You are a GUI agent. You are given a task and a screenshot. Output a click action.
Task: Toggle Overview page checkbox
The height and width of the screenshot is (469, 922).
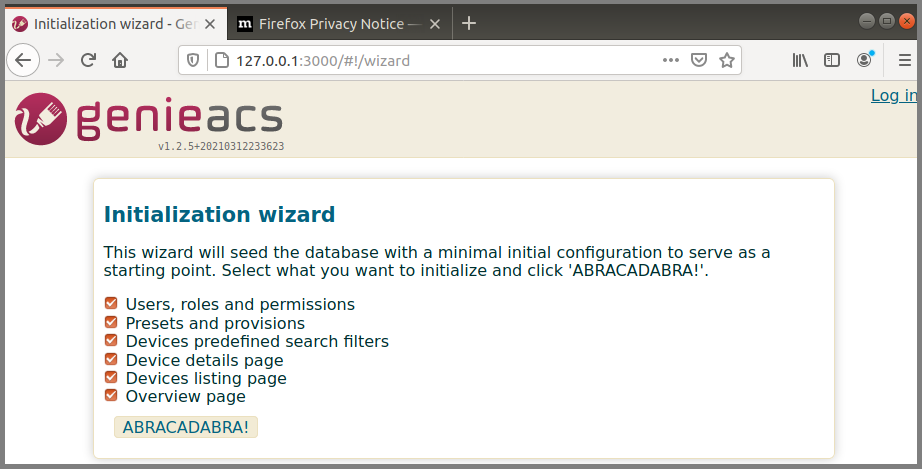pyautogui.click(x=111, y=395)
